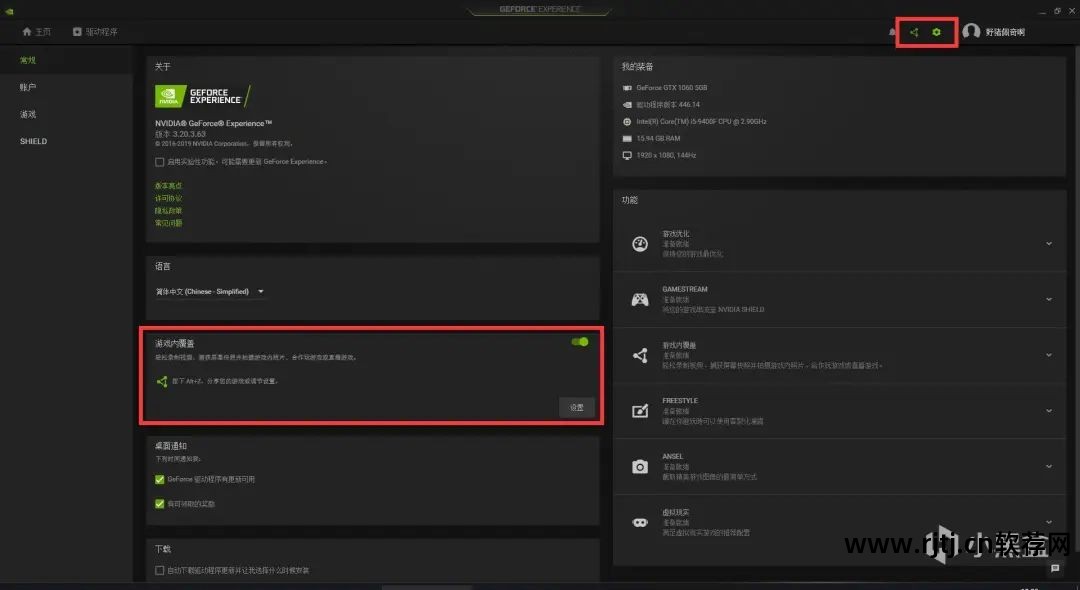This screenshot has width=1080, height=590.
Task: Open the 版本亮点 release highlights link
Action: 169,186
